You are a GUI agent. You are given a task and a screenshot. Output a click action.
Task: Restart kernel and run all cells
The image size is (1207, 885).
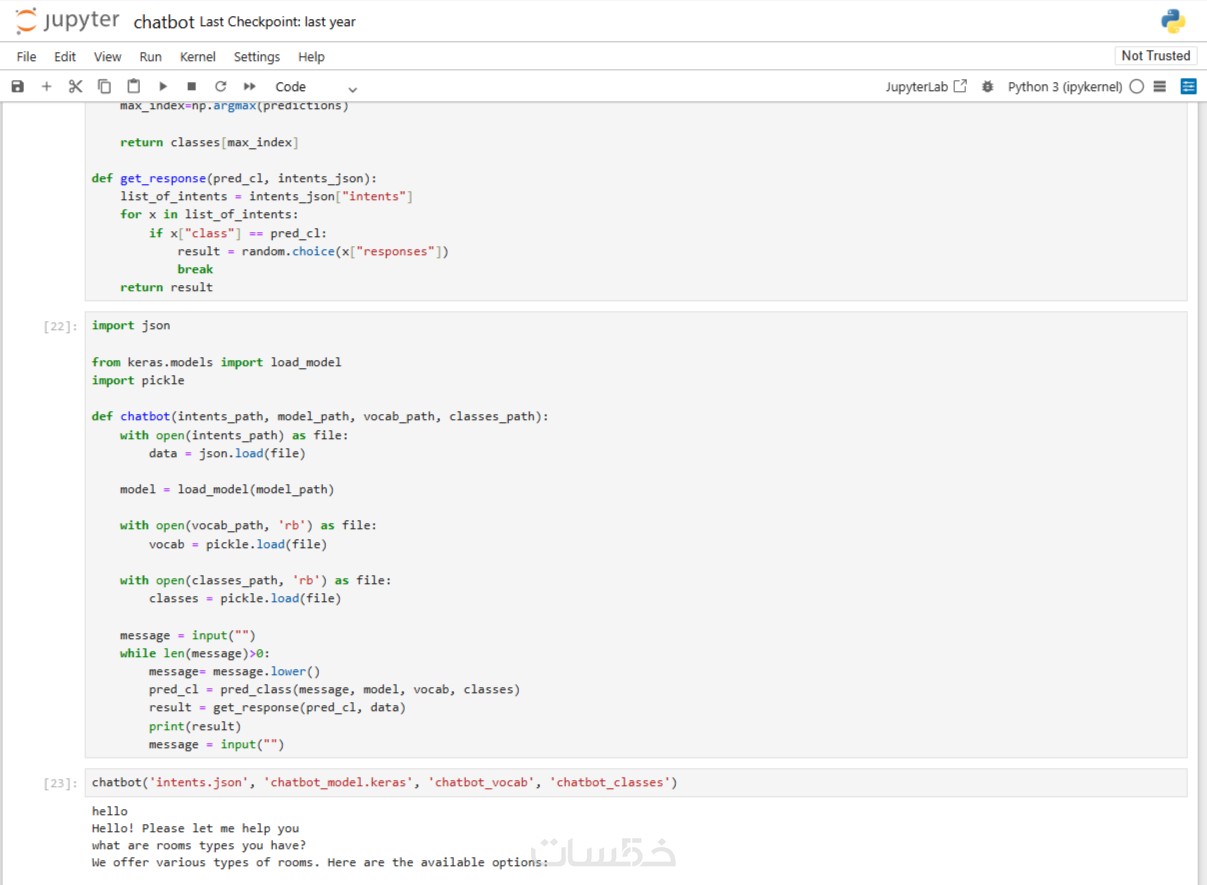point(250,87)
